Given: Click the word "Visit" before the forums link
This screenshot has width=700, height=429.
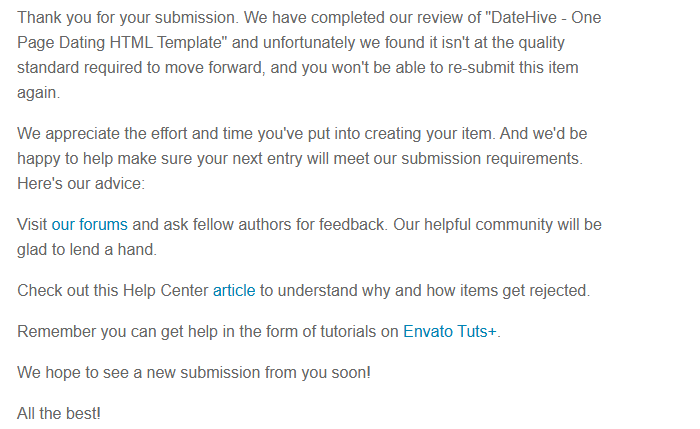Looking at the screenshot, I should pos(32,224).
